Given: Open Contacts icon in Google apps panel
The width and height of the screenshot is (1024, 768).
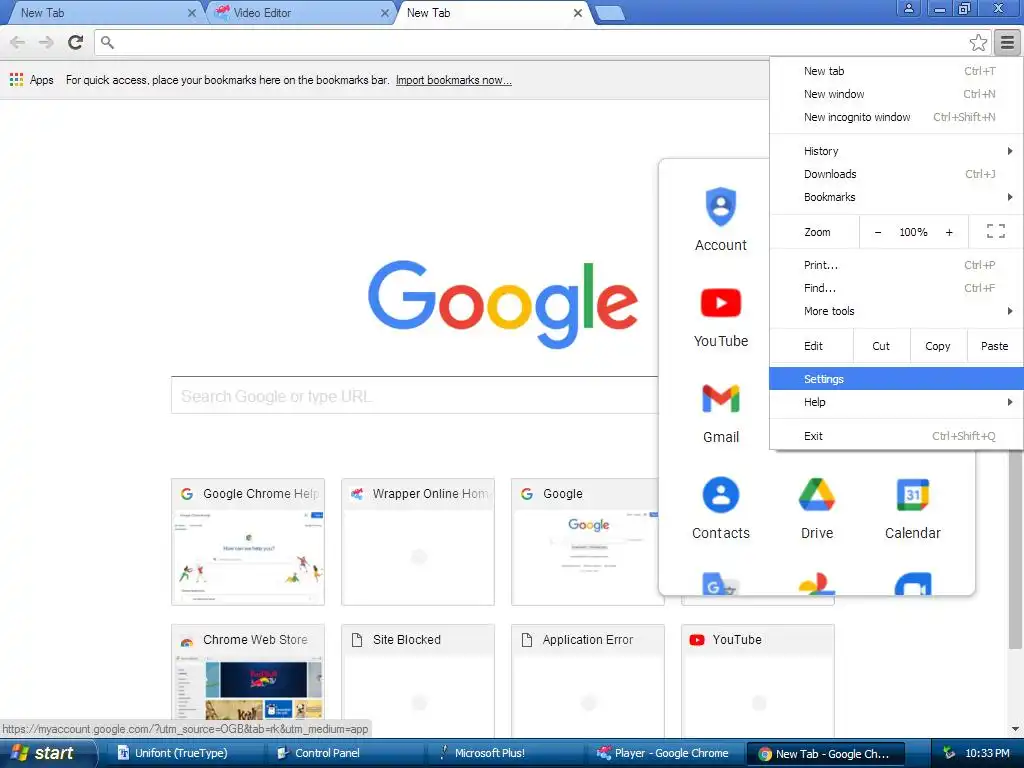Looking at the screenshot, I should 720,494.
